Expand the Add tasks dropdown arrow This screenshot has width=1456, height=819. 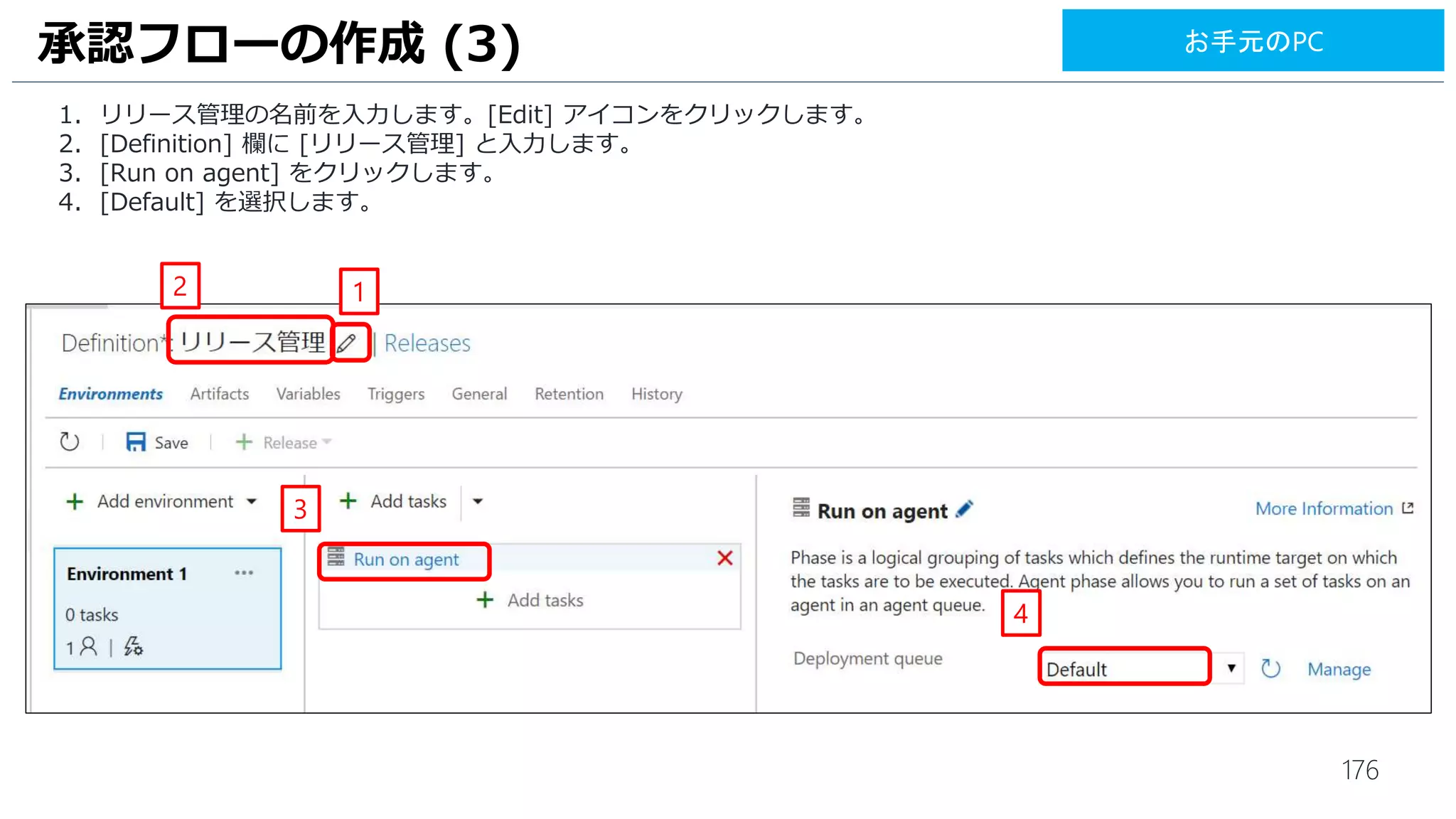coord(478,501)
